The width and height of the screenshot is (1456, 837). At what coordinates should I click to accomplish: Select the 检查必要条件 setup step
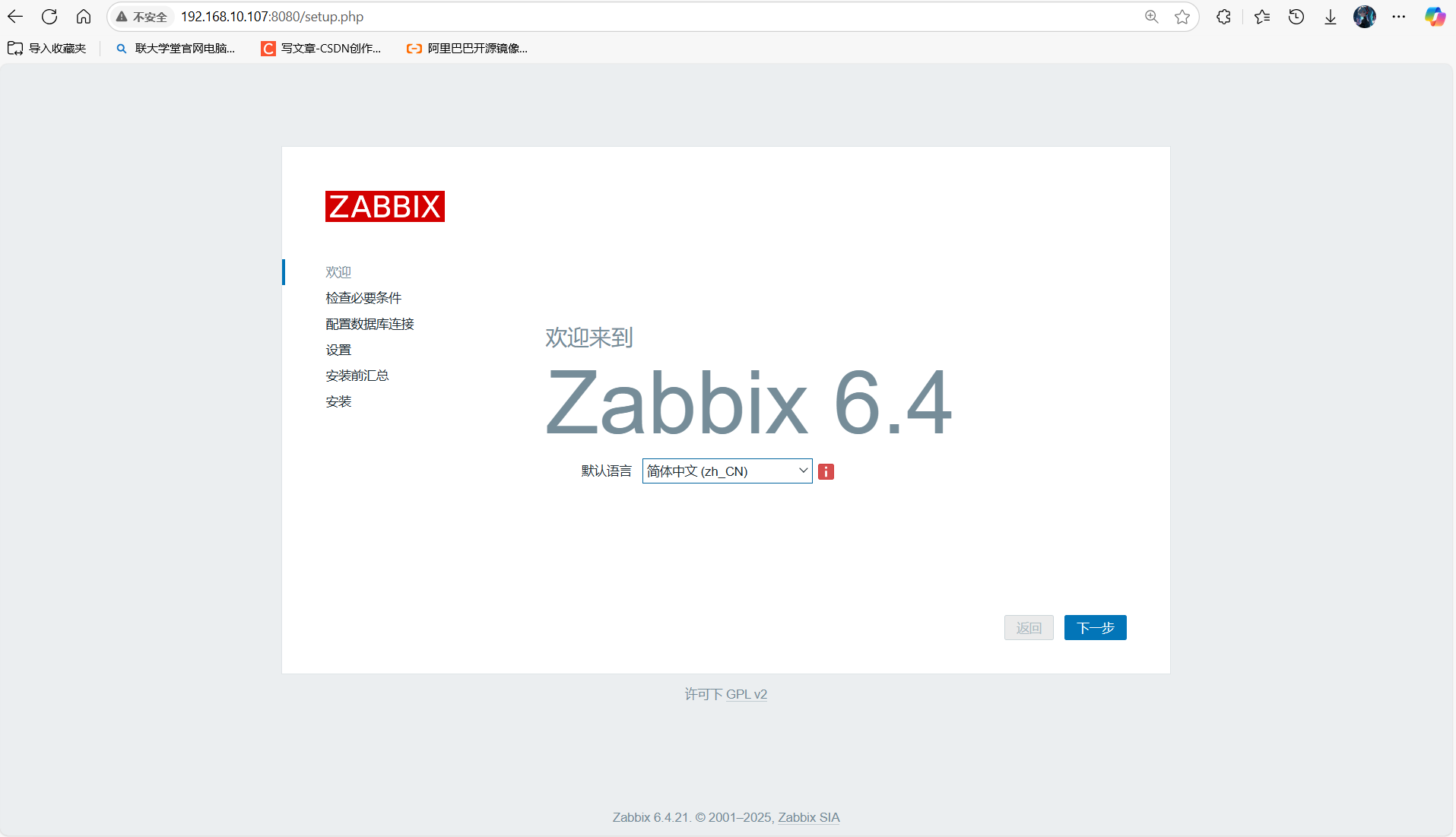coord(363,298)
